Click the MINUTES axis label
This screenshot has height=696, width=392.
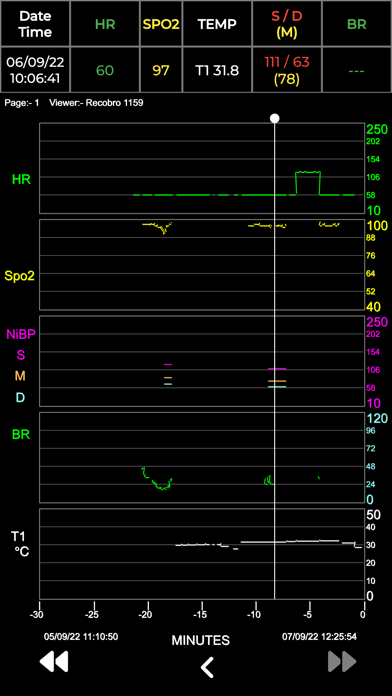pyautogui.click(x=201, y=641)
